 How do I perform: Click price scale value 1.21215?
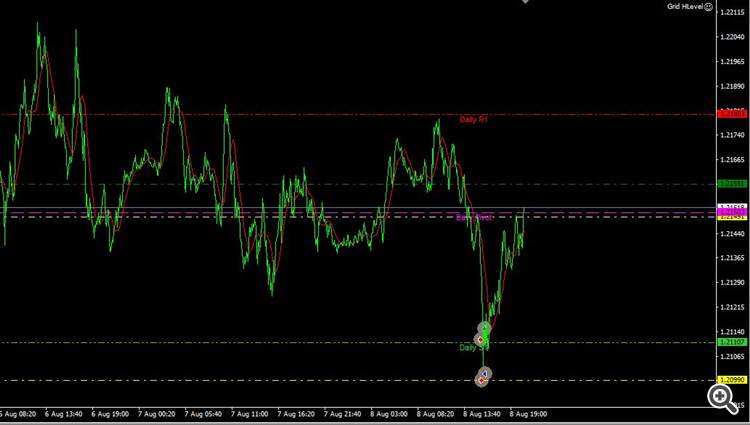click(732, 307)
